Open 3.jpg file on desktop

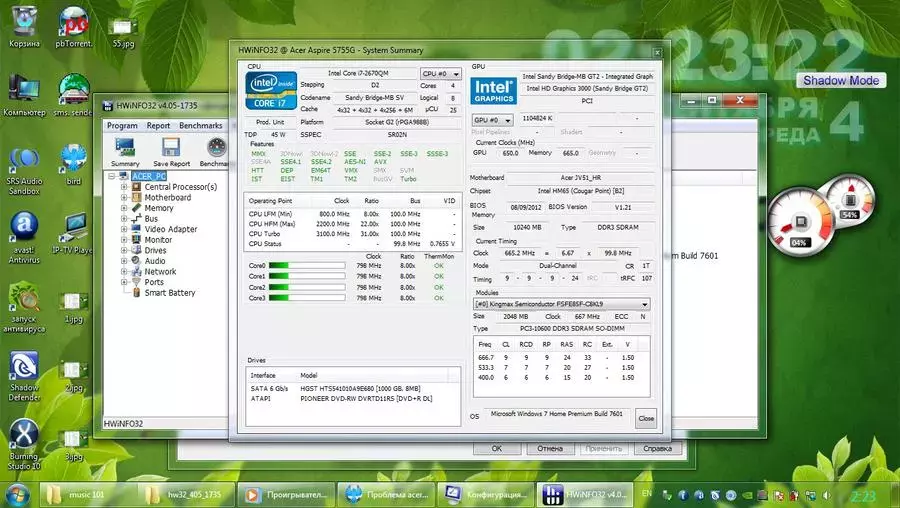click(73, 446)
